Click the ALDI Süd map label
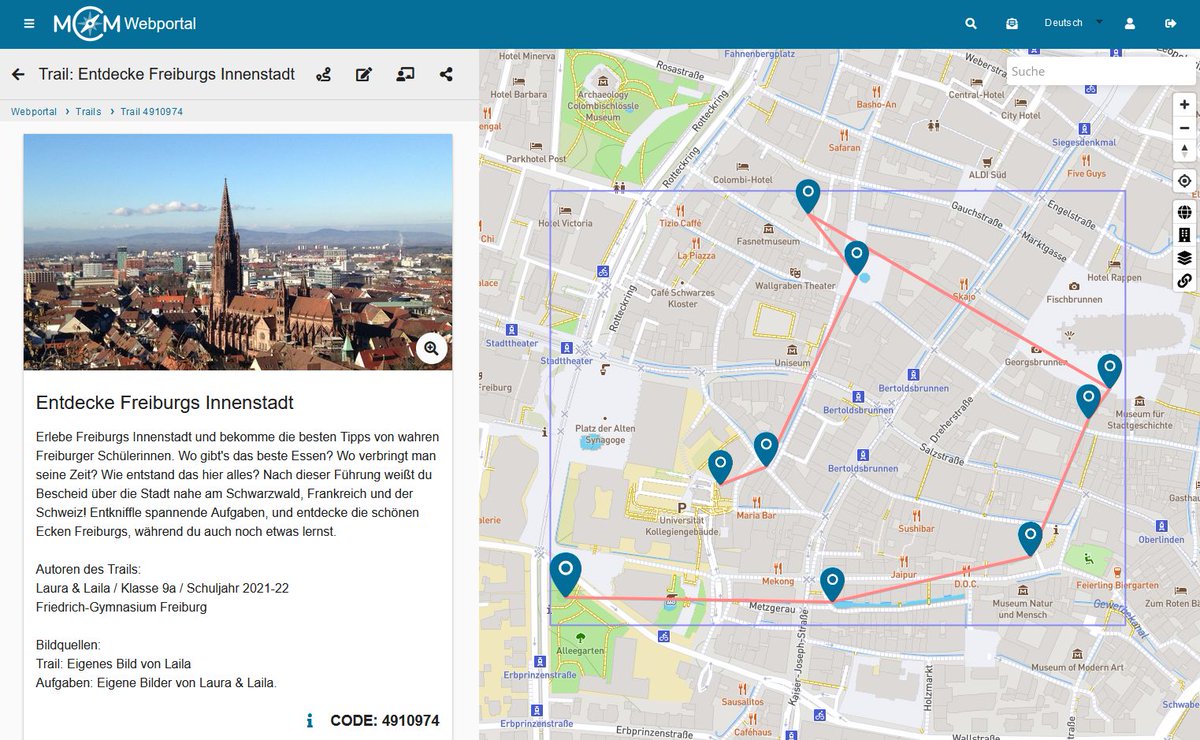Screen dimensions: 1200x740 click(x=986, y=174)
